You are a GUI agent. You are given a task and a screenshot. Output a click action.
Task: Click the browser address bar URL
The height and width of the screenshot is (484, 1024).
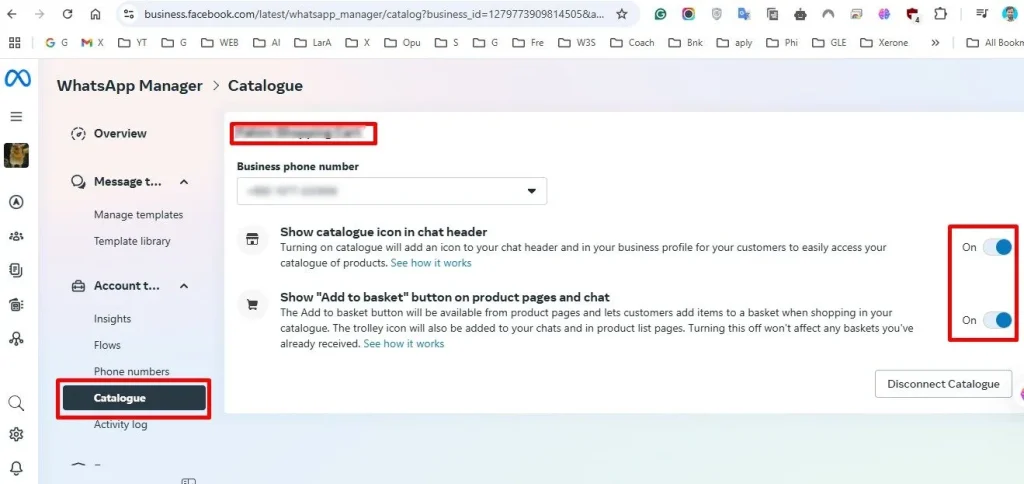(x=374, y=14)
